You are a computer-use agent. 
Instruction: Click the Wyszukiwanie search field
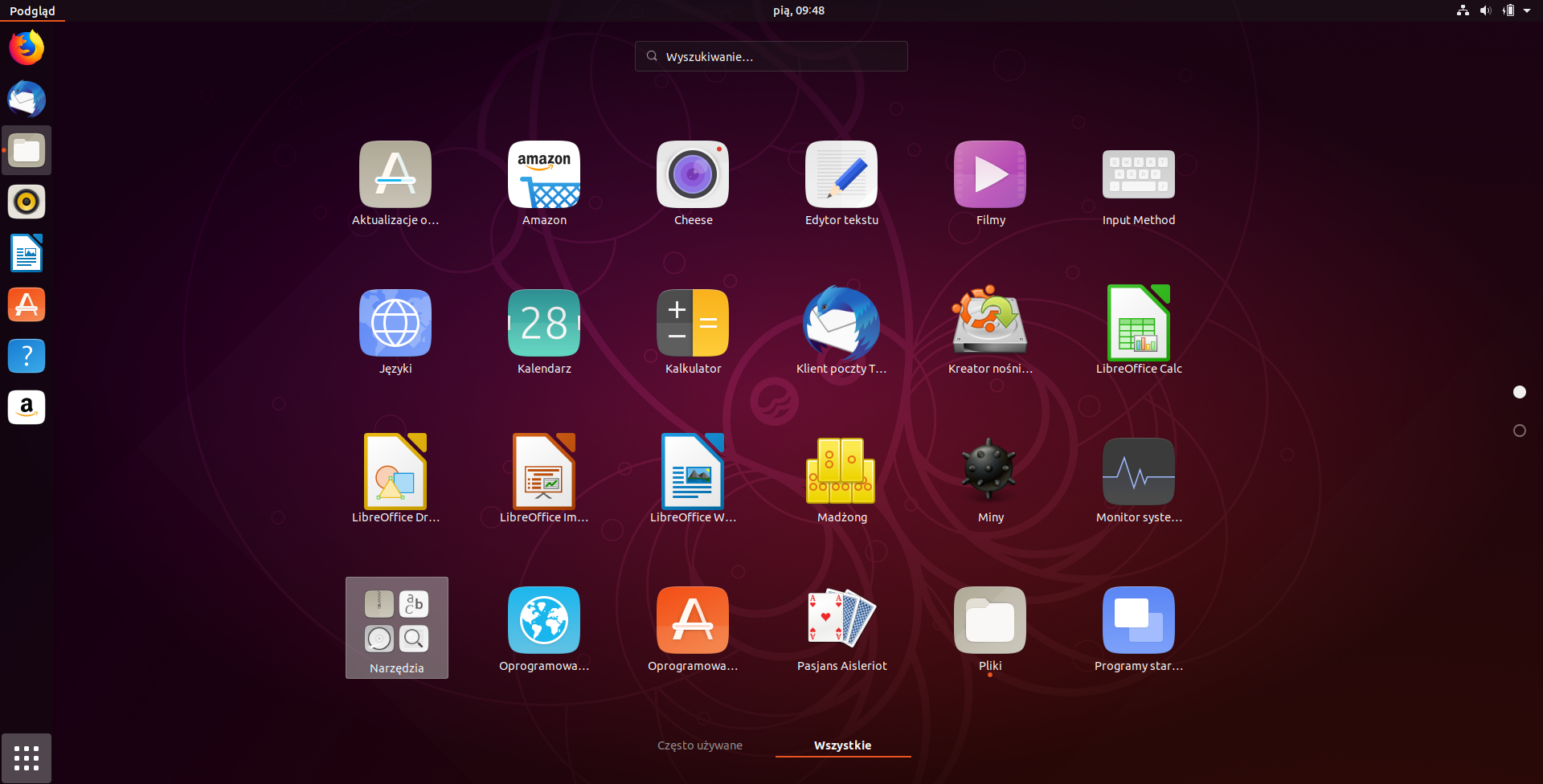771,56
